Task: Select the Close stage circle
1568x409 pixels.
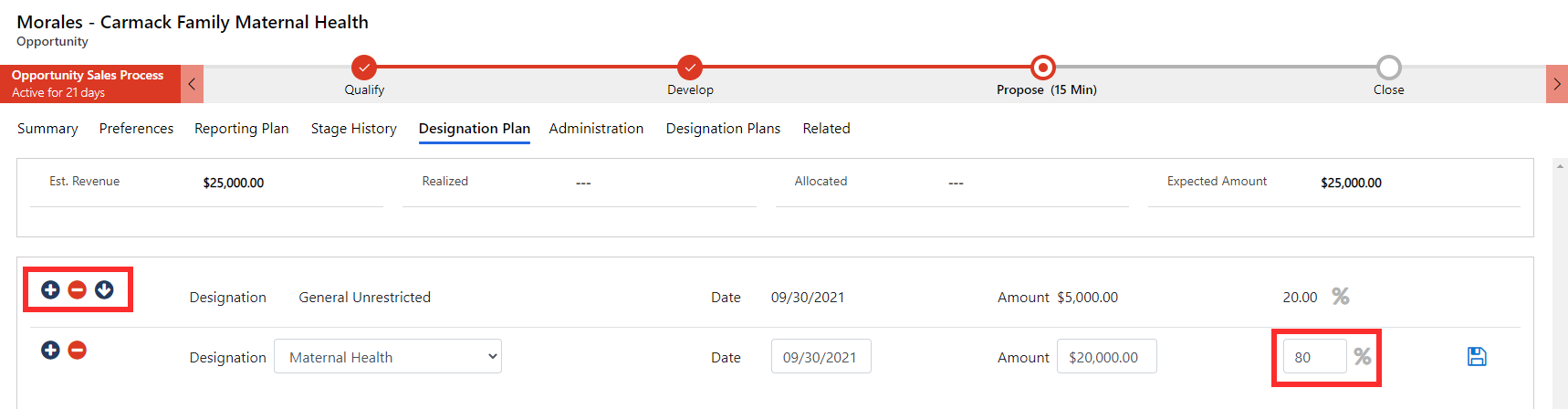Action: pos(1389,68)
